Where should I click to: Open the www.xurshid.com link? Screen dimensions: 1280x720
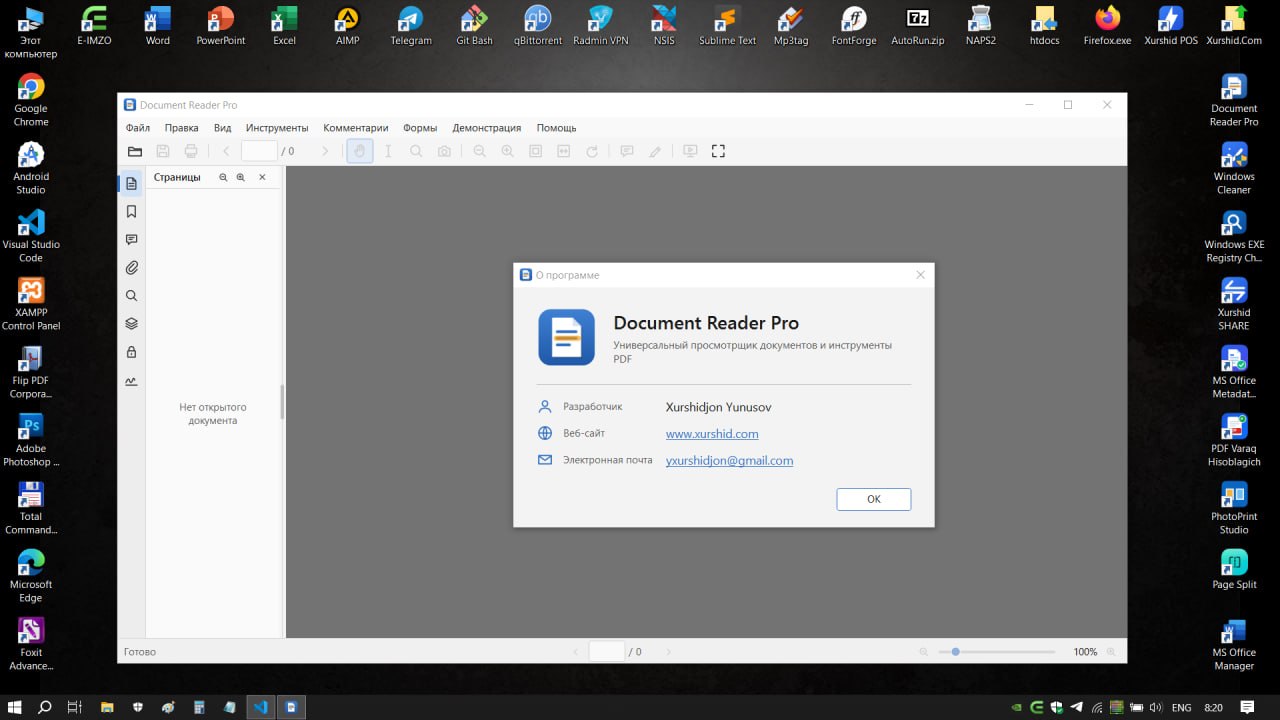click(712, 434)
